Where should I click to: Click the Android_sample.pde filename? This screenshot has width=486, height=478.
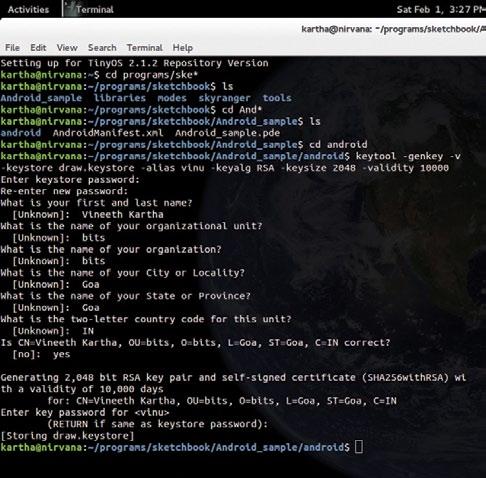tap(227, 133)
